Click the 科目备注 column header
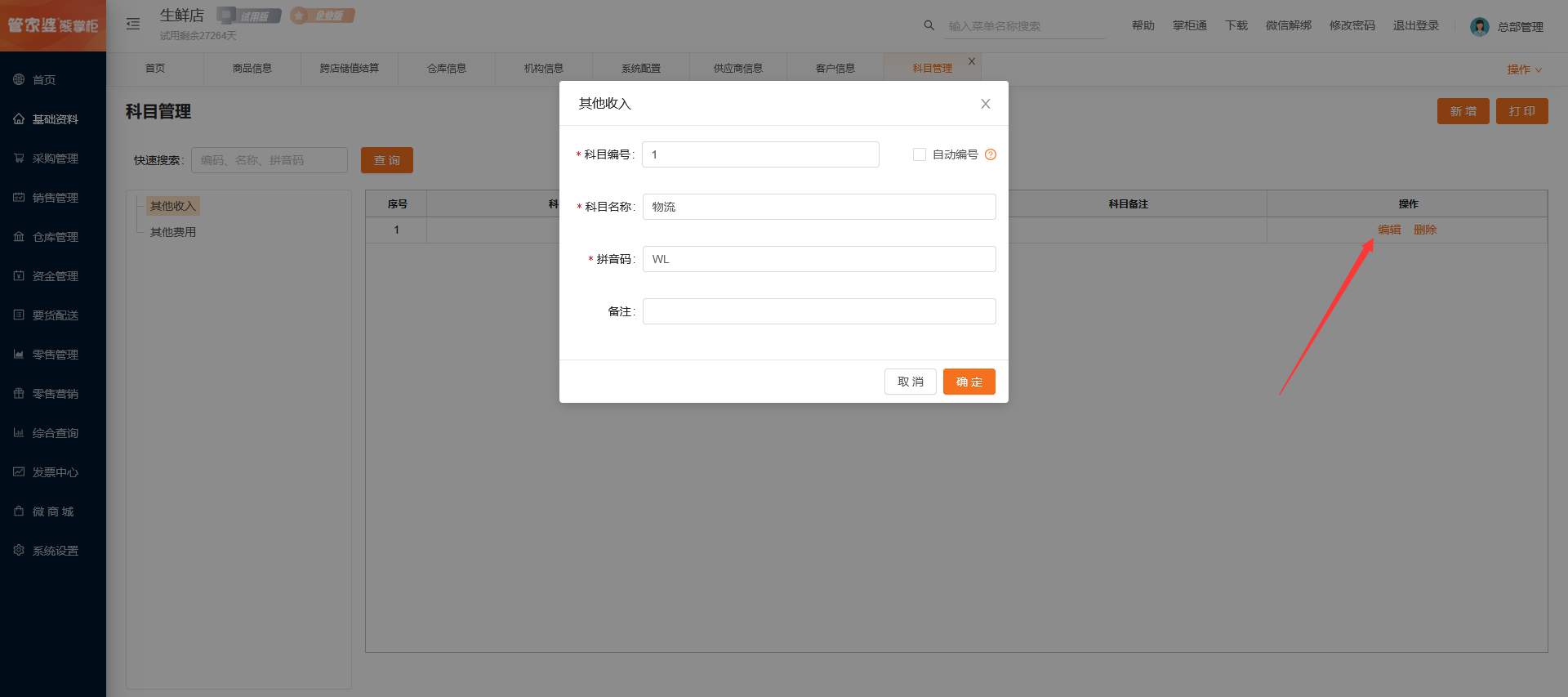Image resolution: width=1568 pixels, height=697 pixels. 1128,204
